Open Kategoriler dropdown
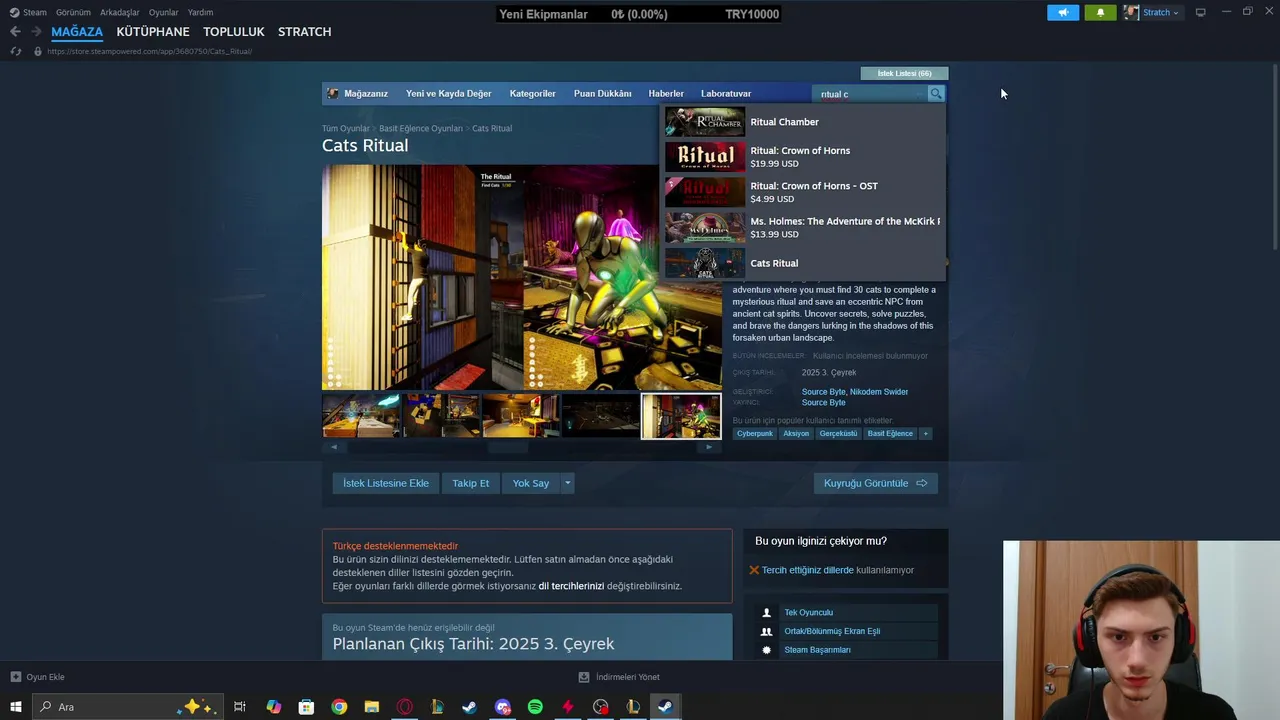Screen dimensions: 1280x720 coord(533,94)
